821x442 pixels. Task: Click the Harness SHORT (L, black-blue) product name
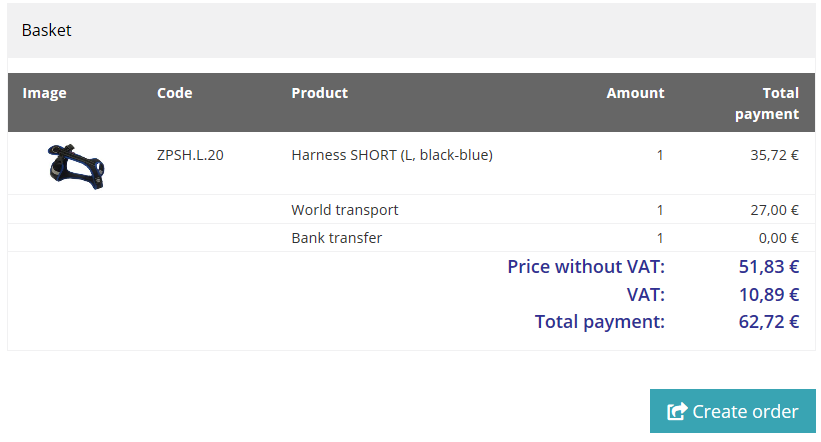392,155
